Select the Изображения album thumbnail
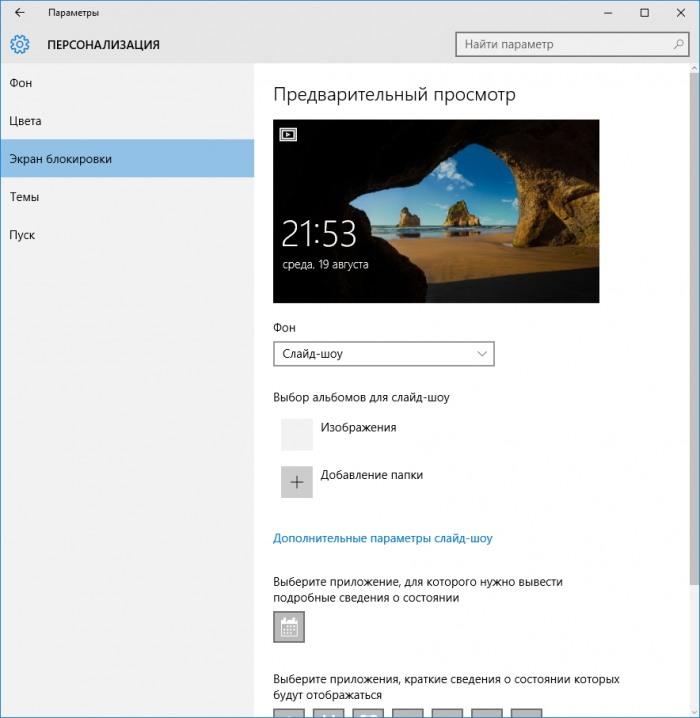 click(297, 434)
